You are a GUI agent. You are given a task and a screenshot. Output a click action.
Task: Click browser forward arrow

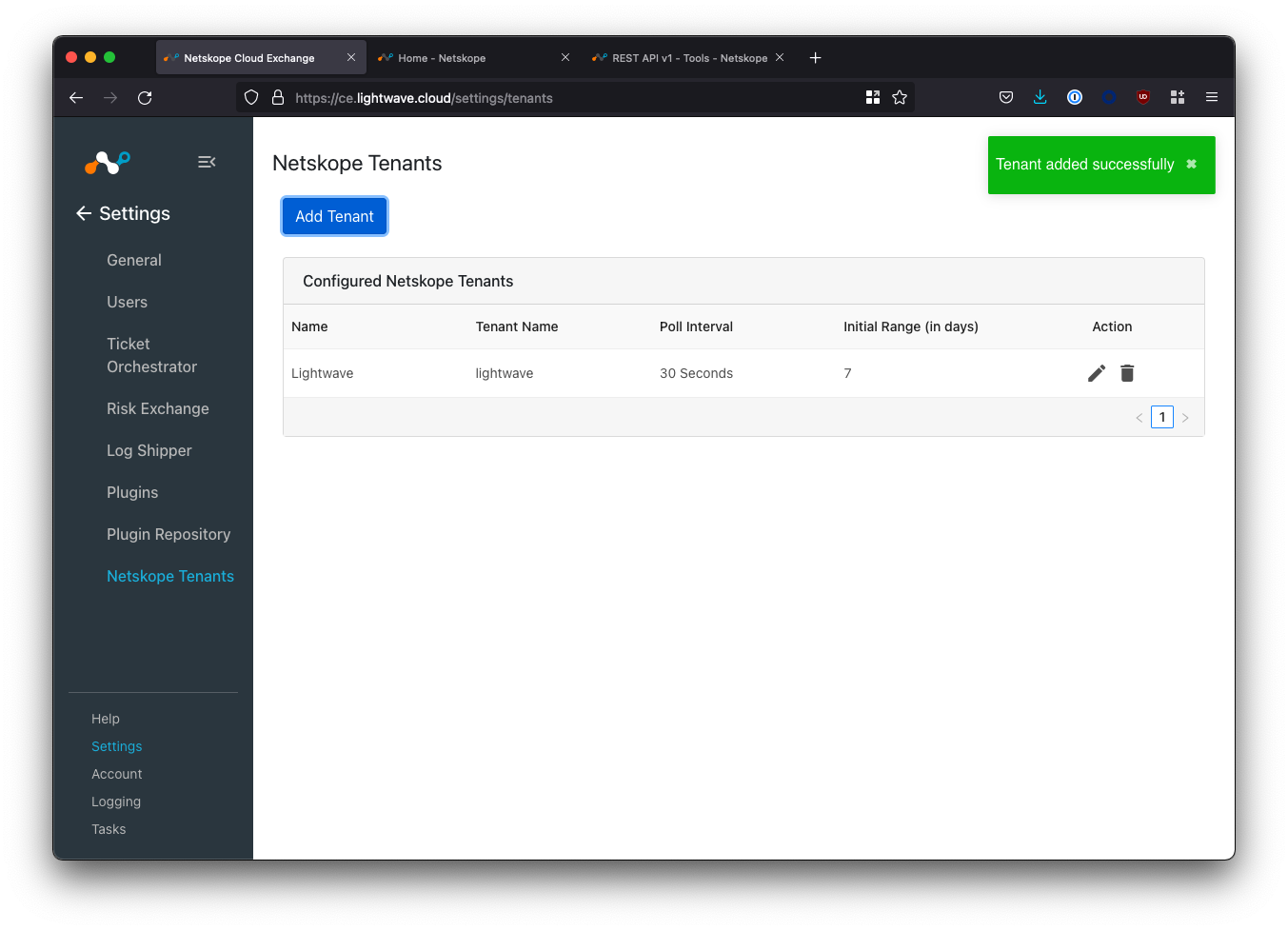pyautogui.click(x=110, y=97)
